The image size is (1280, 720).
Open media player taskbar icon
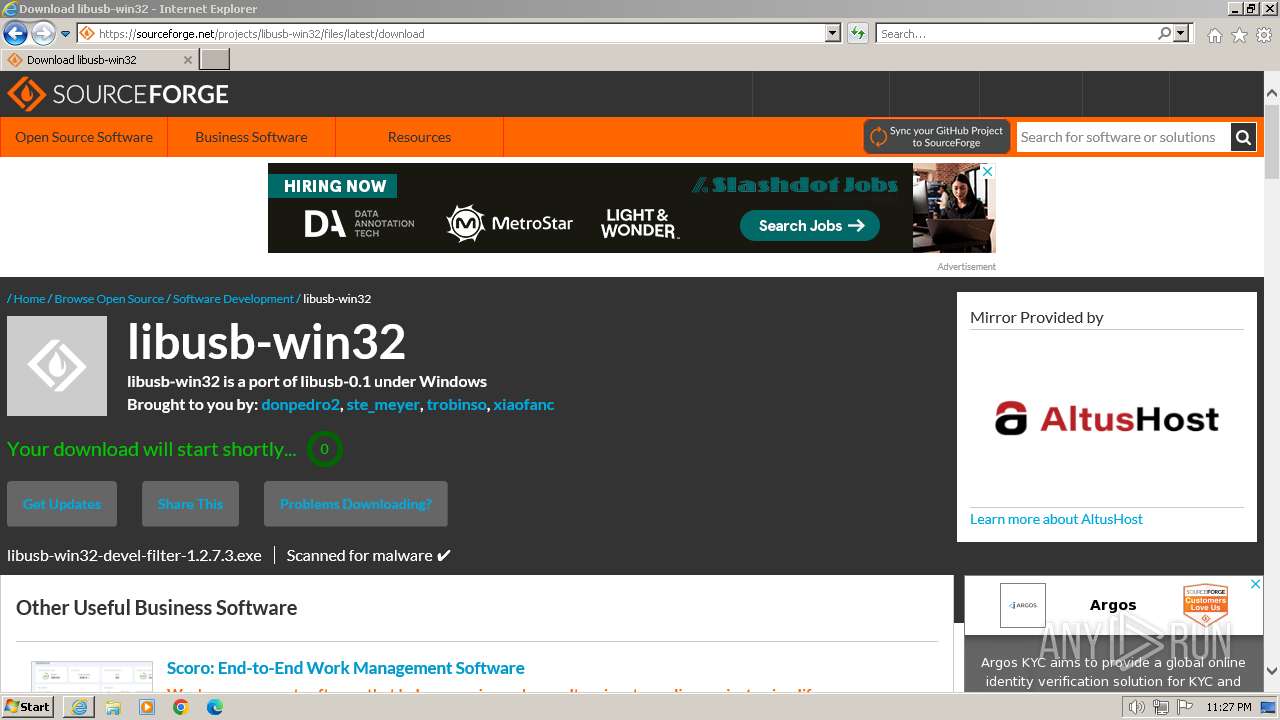[x=147, y=707]
